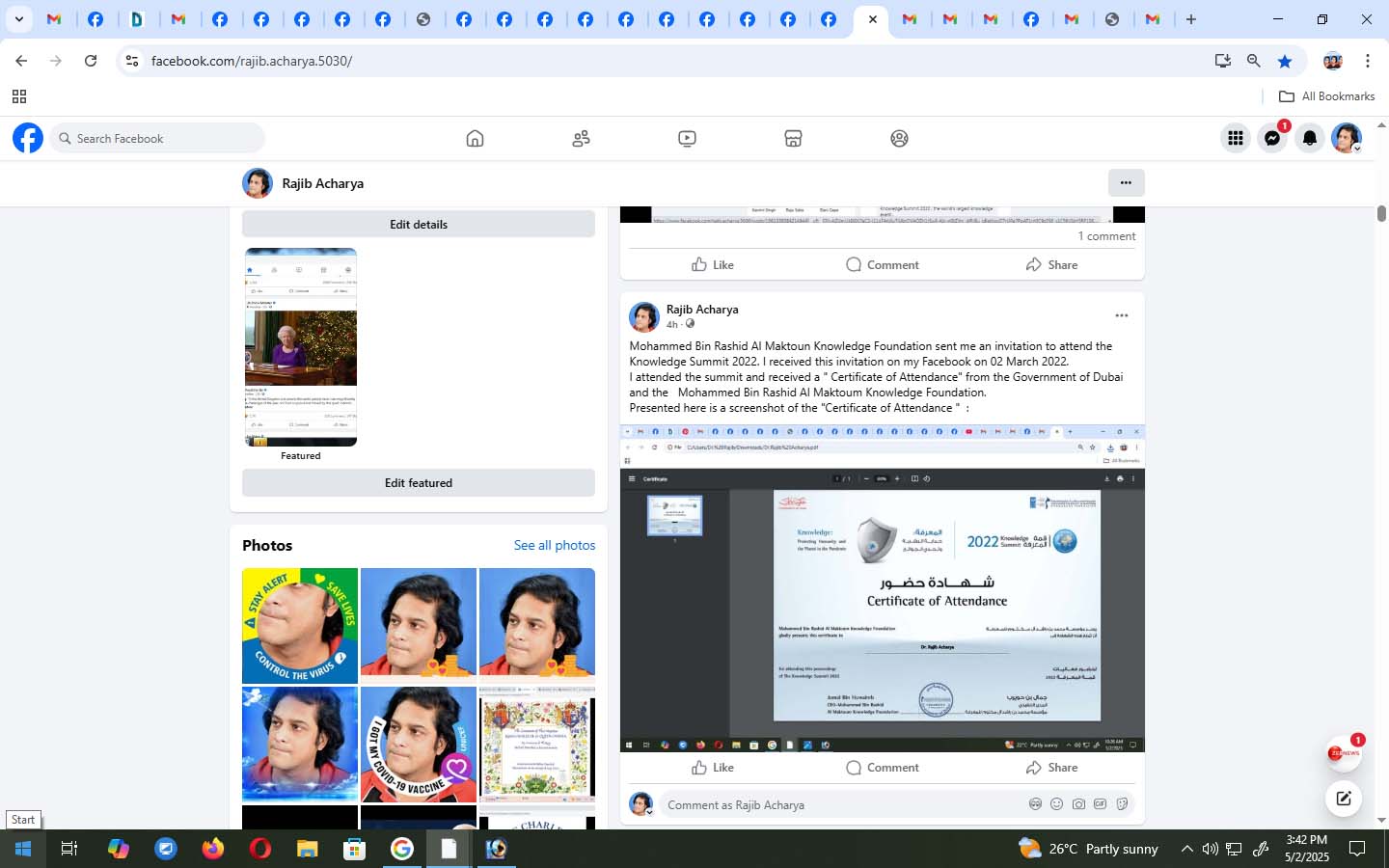Image resolution: width=1389 pixels, height=868 pixels.
Task: Open the See all photos link
Action: pyautogui.click(x=555, y=545)
